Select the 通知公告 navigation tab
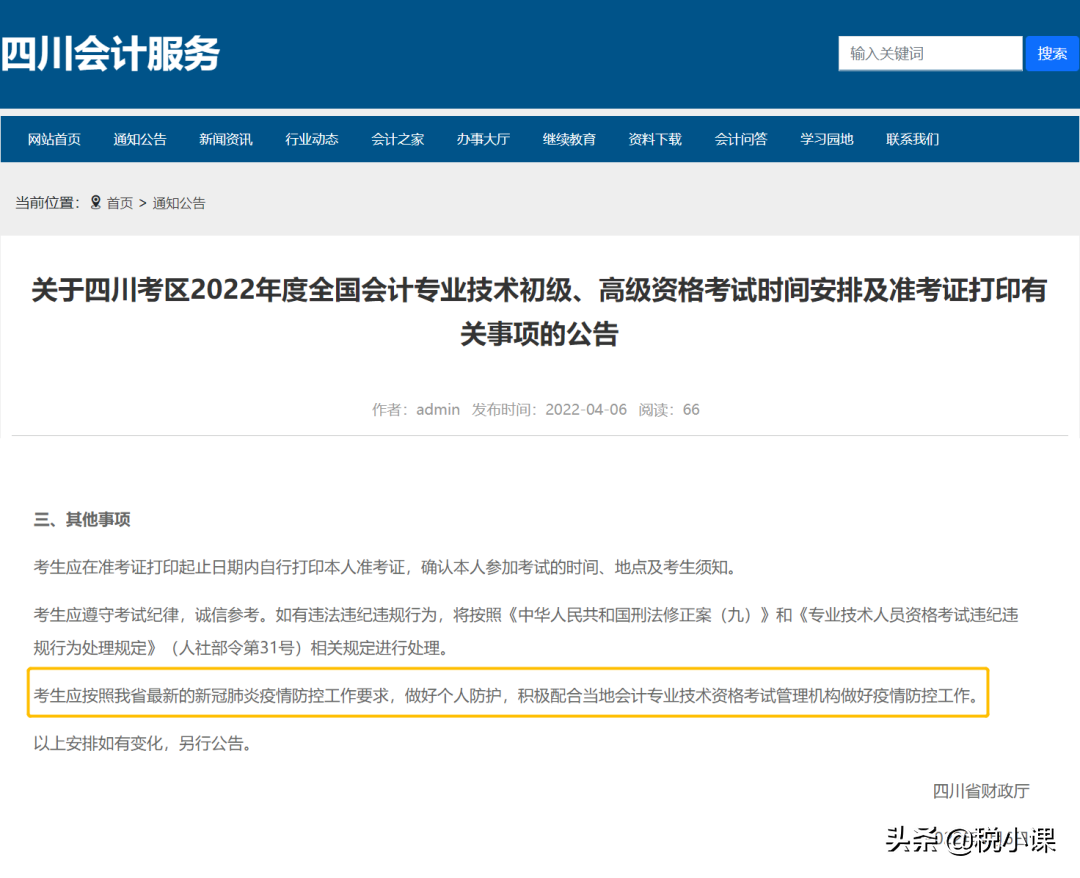The image size is (1080, 878). tap(140, 139)
